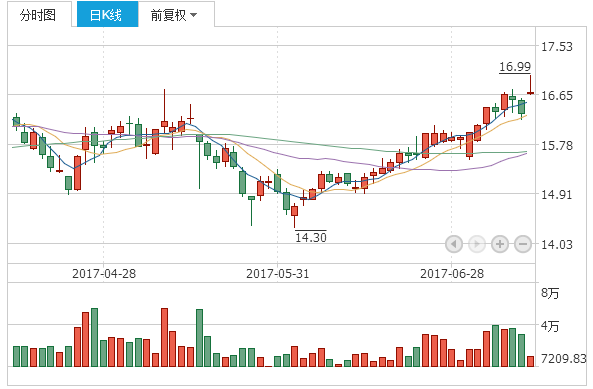Click the scroll-right arrow chart button
This screenshot has height=389, width=593.
477,244
